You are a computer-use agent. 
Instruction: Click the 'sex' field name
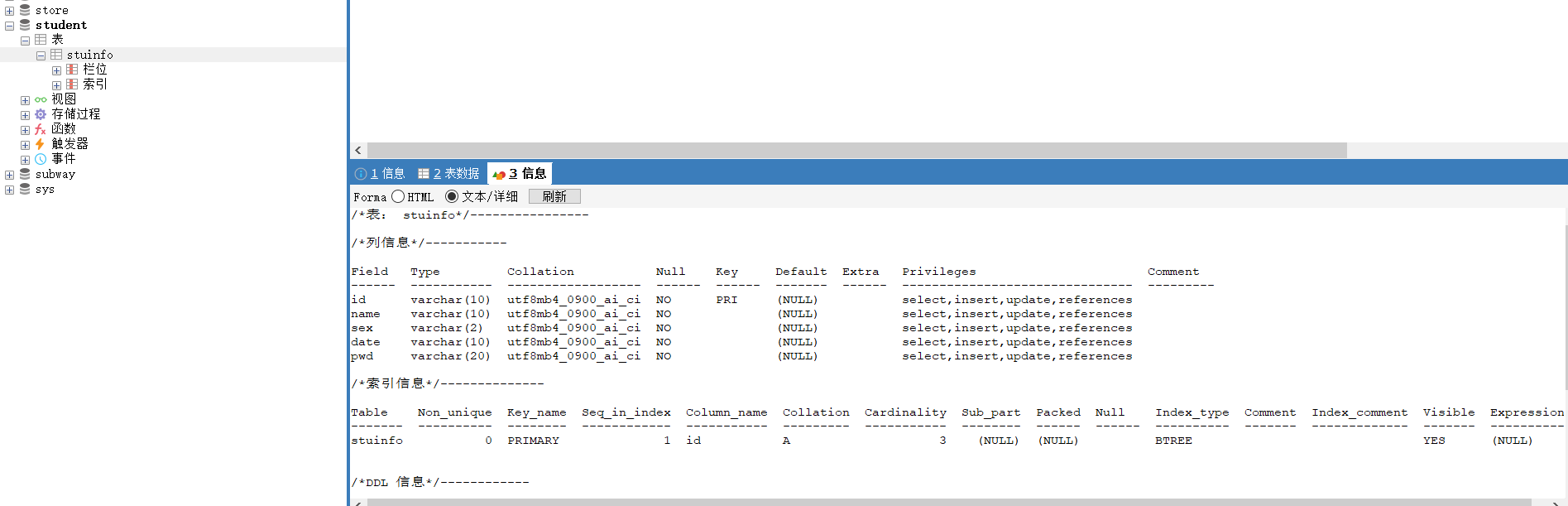[x=362, y=328]
